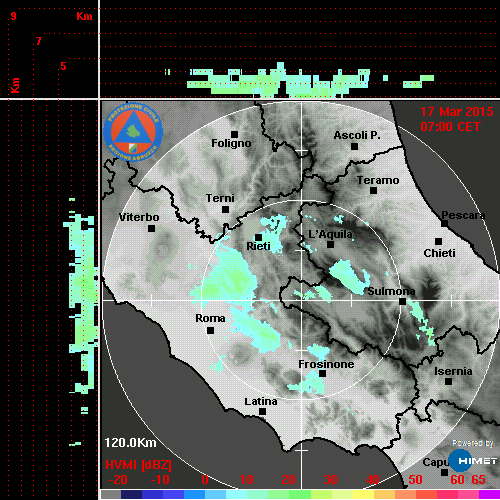Click the 20 dBZ scale value
Image resolution: width=500 pixels, height=500 pixels.
[288, 480]
